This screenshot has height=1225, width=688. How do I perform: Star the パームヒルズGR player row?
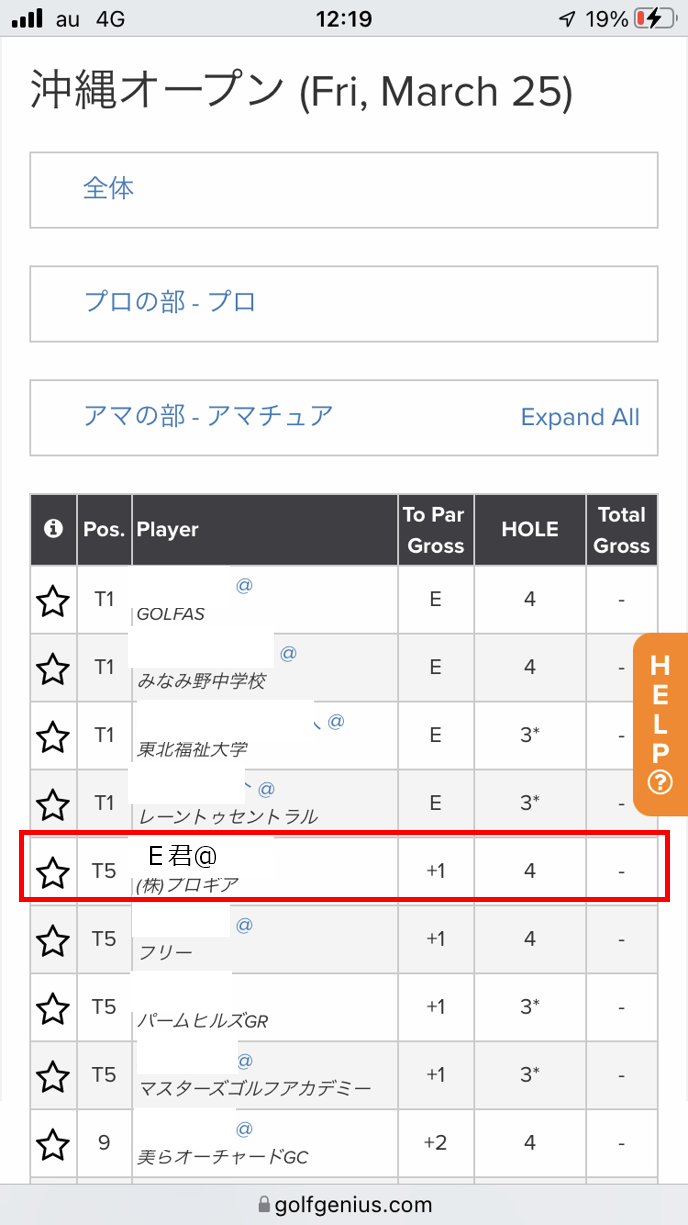click(x=53, y=1008)
